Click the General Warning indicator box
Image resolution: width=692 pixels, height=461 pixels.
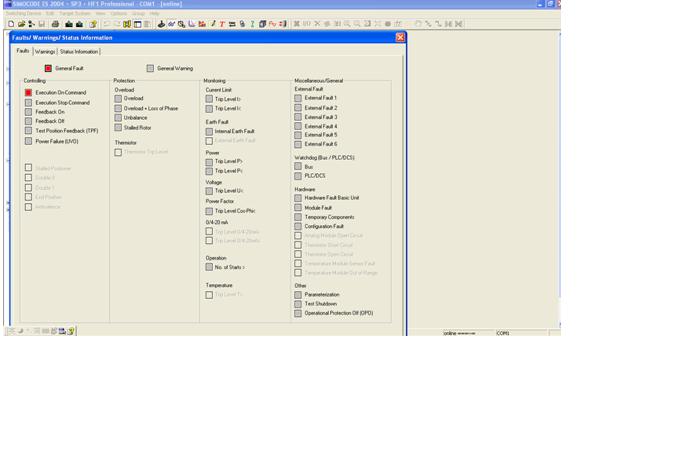pyautogui.click(x=150, y=68)
